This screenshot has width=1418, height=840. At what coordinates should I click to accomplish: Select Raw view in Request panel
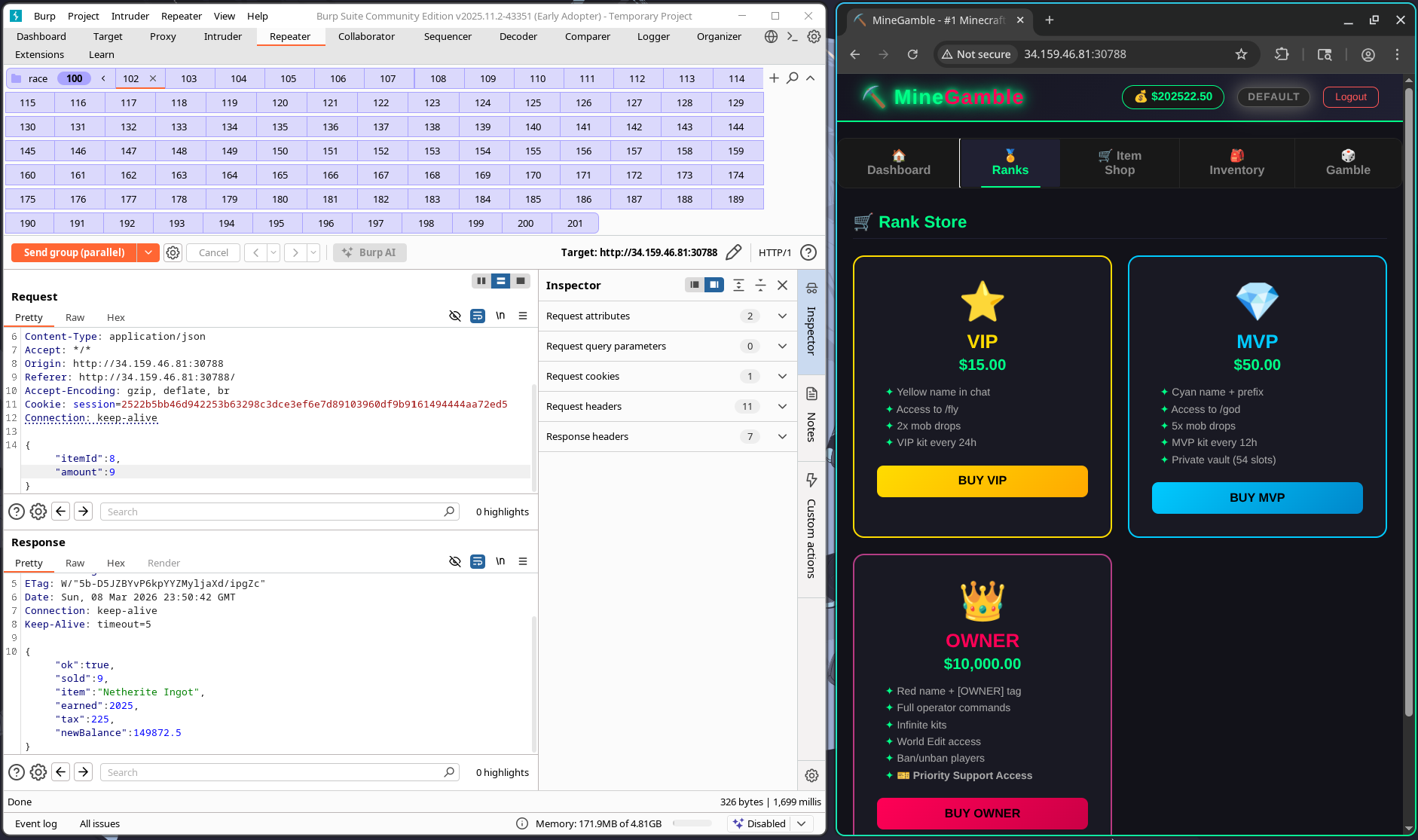tap(75, 317)
